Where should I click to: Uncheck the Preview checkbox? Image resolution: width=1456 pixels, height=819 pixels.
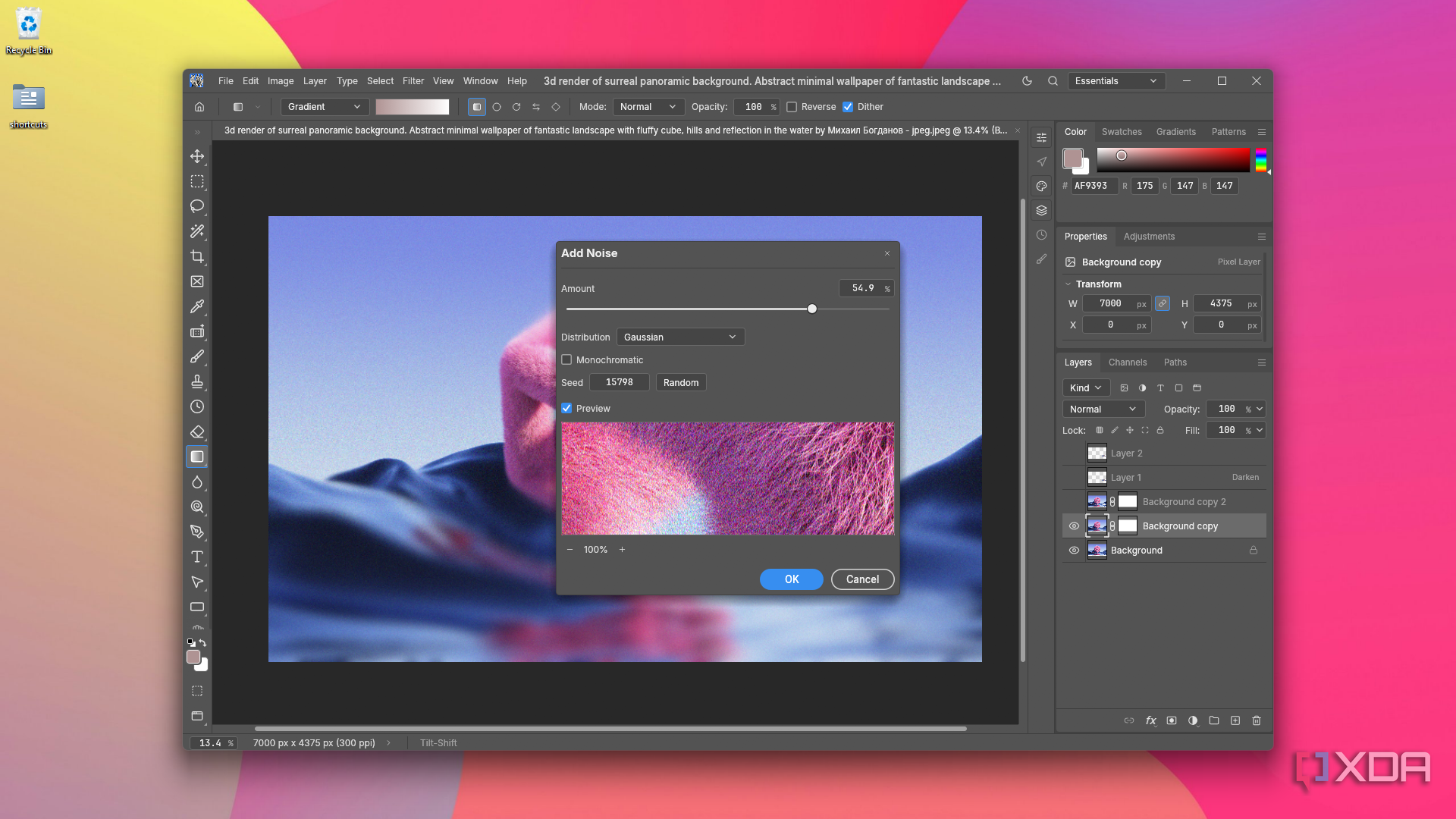[566, 408]
